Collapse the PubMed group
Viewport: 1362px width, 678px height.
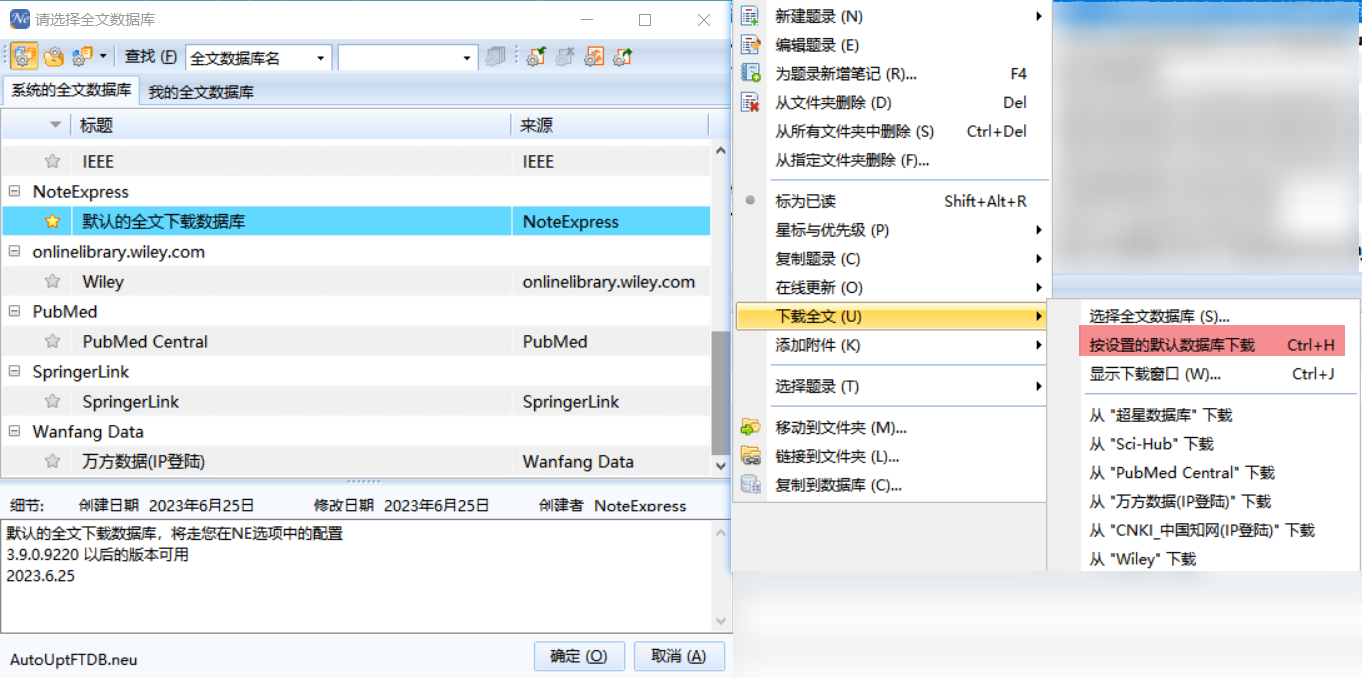click(14, 311)
